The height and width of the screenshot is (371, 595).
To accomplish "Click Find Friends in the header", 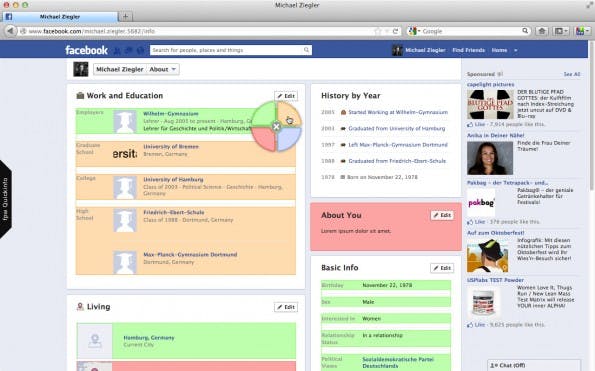I will click(x=469, y=50).
